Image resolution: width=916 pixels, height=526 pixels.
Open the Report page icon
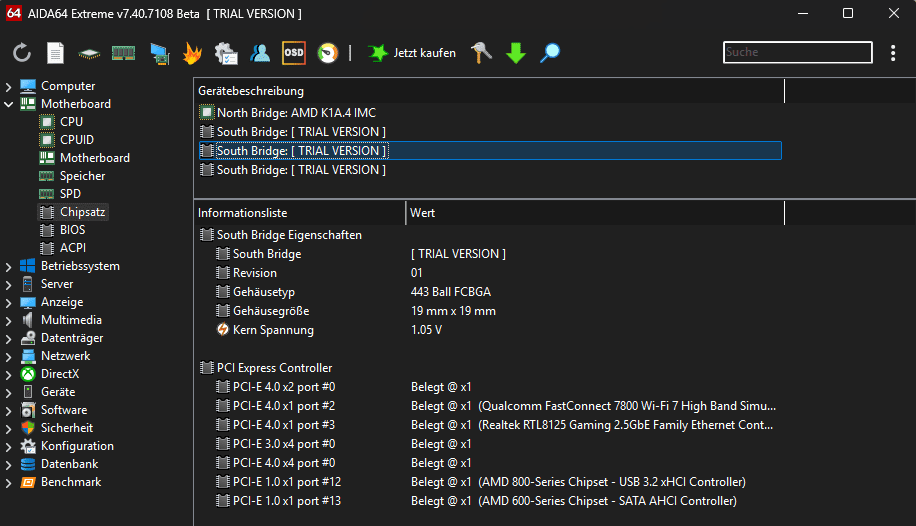click(x=55, y=53)
